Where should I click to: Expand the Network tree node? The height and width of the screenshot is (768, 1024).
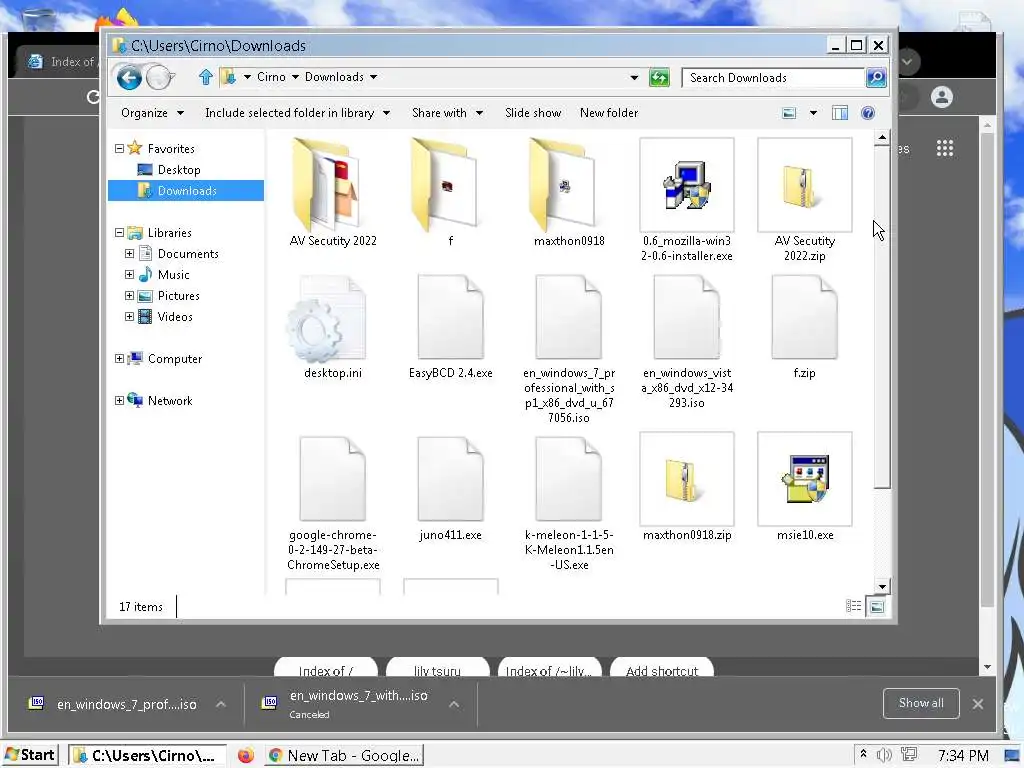tap(119, 400)
